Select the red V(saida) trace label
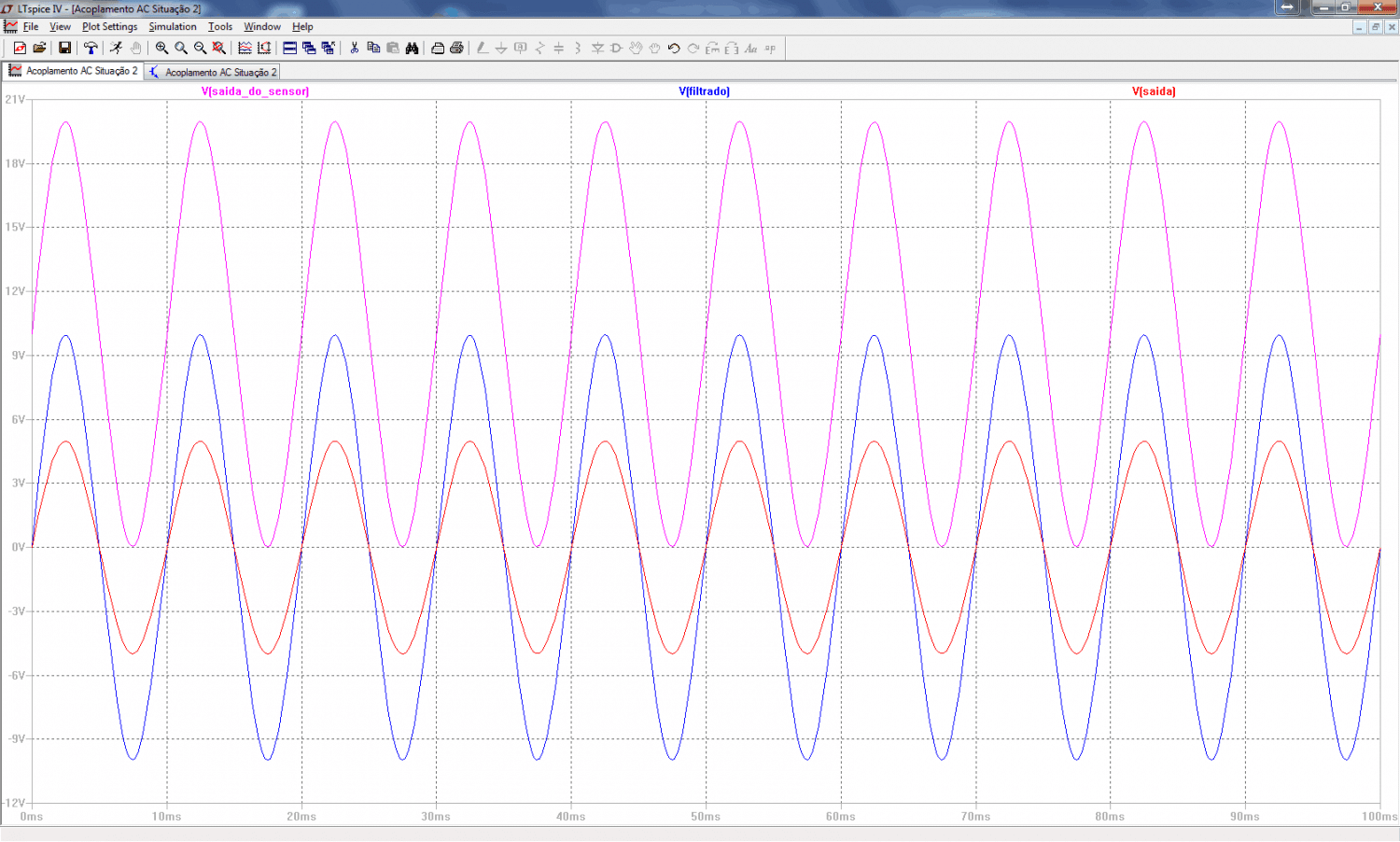This screenshot has width=1400, height=842. point(1154,91)
